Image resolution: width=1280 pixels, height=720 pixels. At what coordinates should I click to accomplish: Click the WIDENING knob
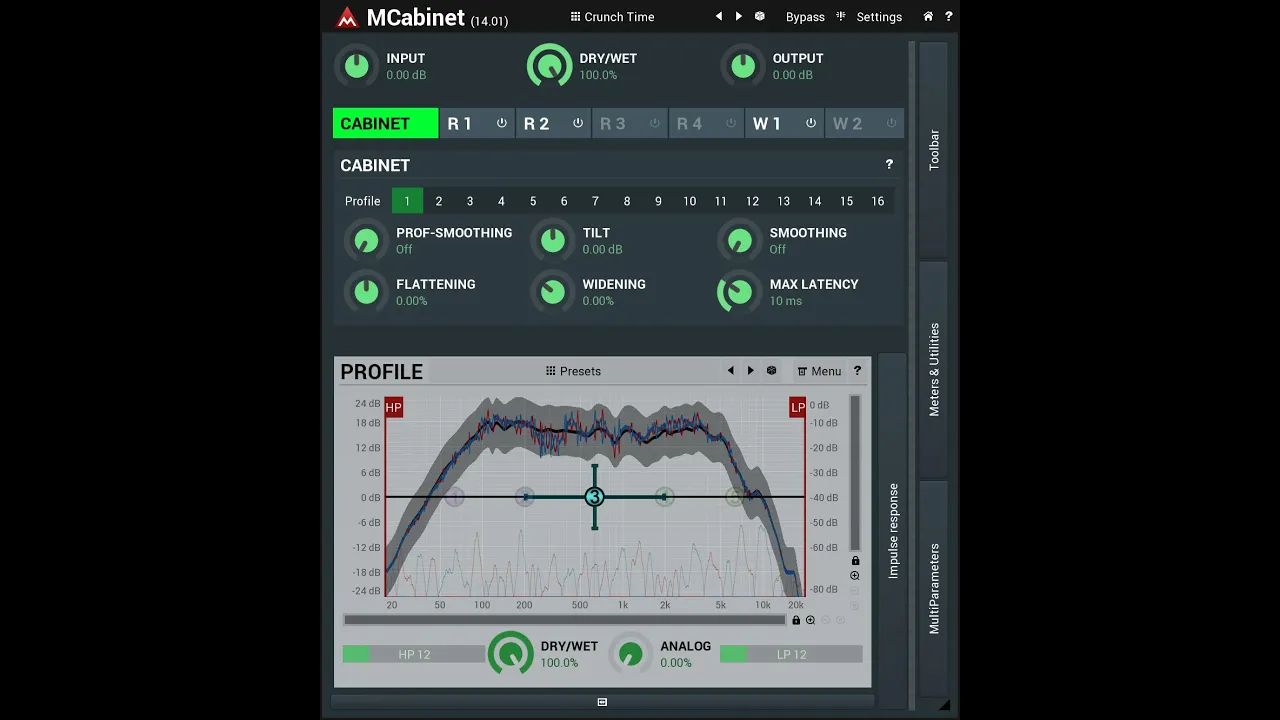552,292
